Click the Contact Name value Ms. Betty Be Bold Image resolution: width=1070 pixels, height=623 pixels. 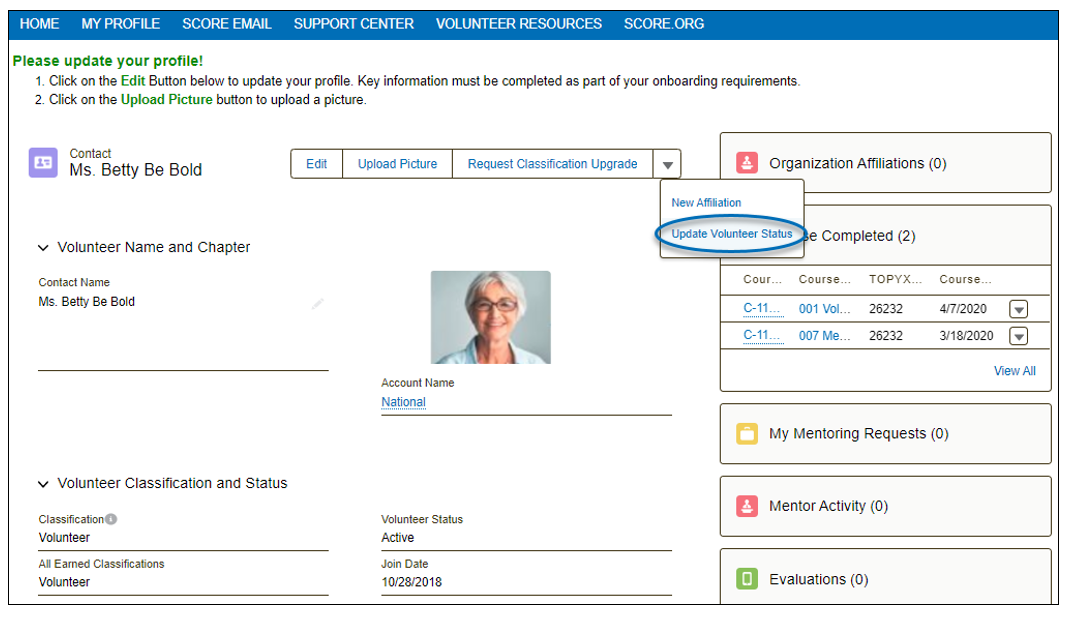click(87, 302)
